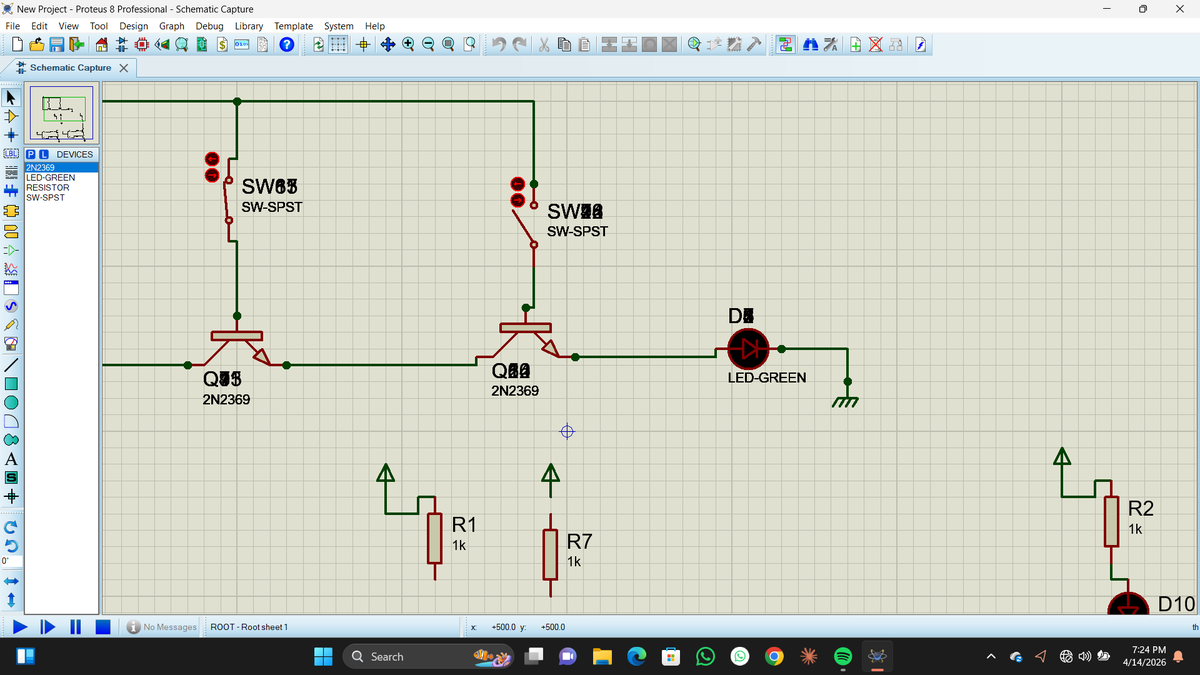The width and height of the screenshot is (1200, 675).
Task: Toggle grid display icon
Action: point(339,45)
